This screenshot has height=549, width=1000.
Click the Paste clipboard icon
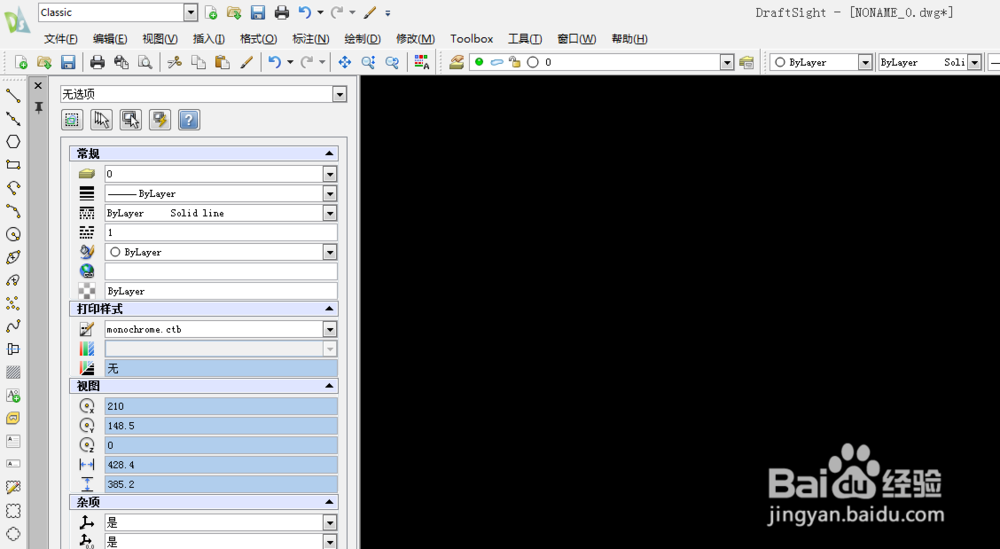click(x=222, y=62)
